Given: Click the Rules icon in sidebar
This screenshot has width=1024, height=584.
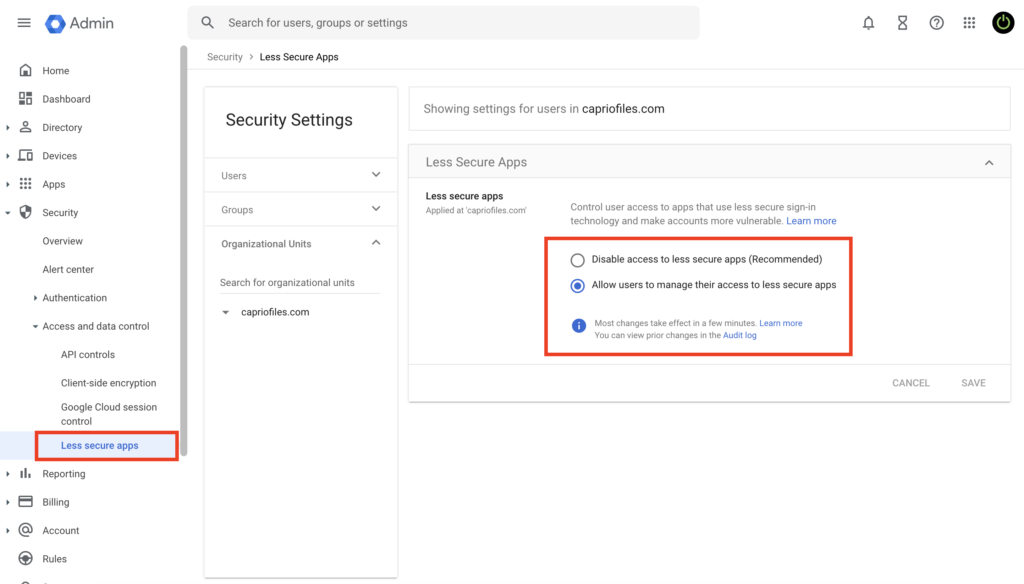Looking at the screenshot, I should point(25,559).
